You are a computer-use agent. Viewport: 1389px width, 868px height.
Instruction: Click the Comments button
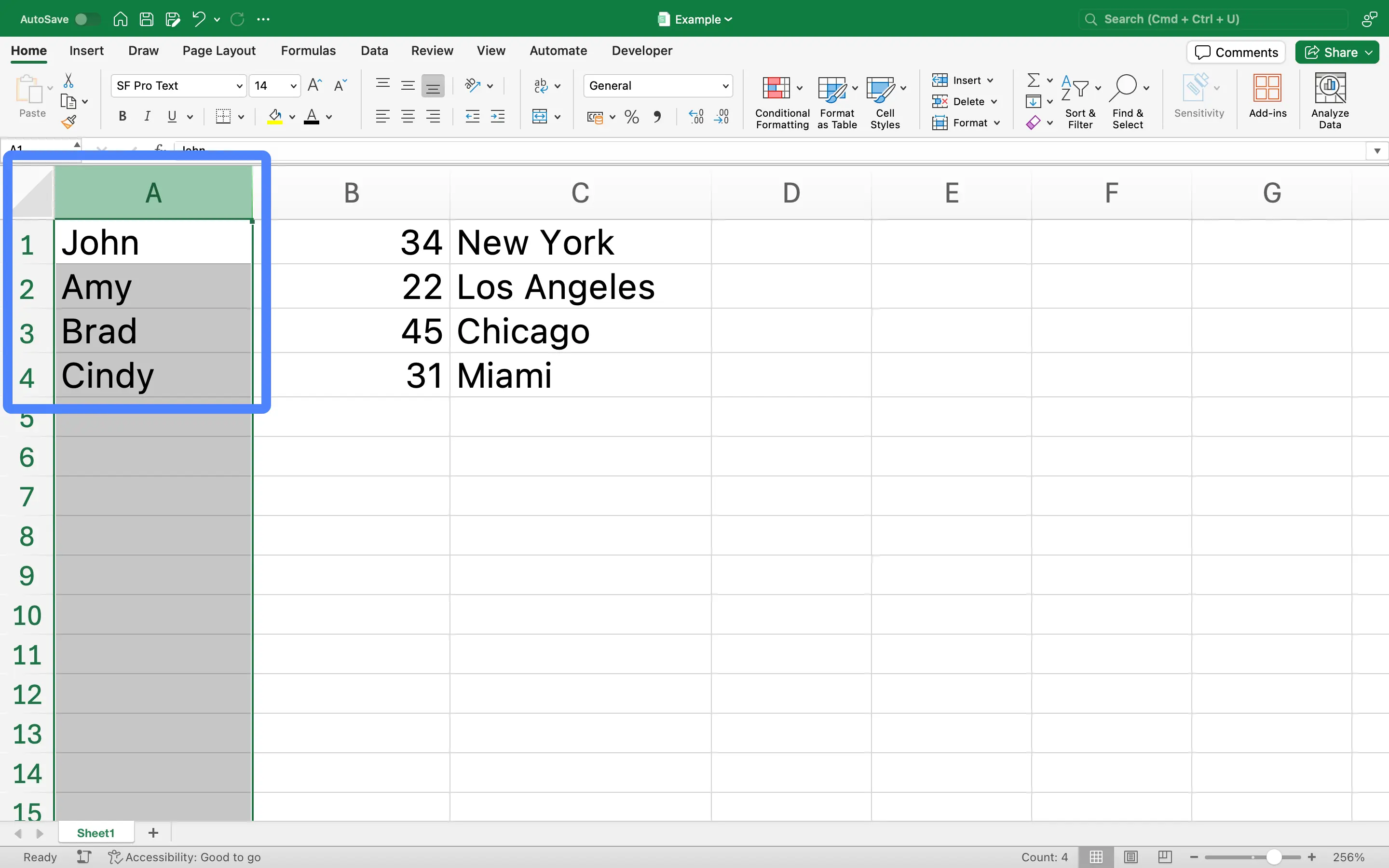[1236, 52]
